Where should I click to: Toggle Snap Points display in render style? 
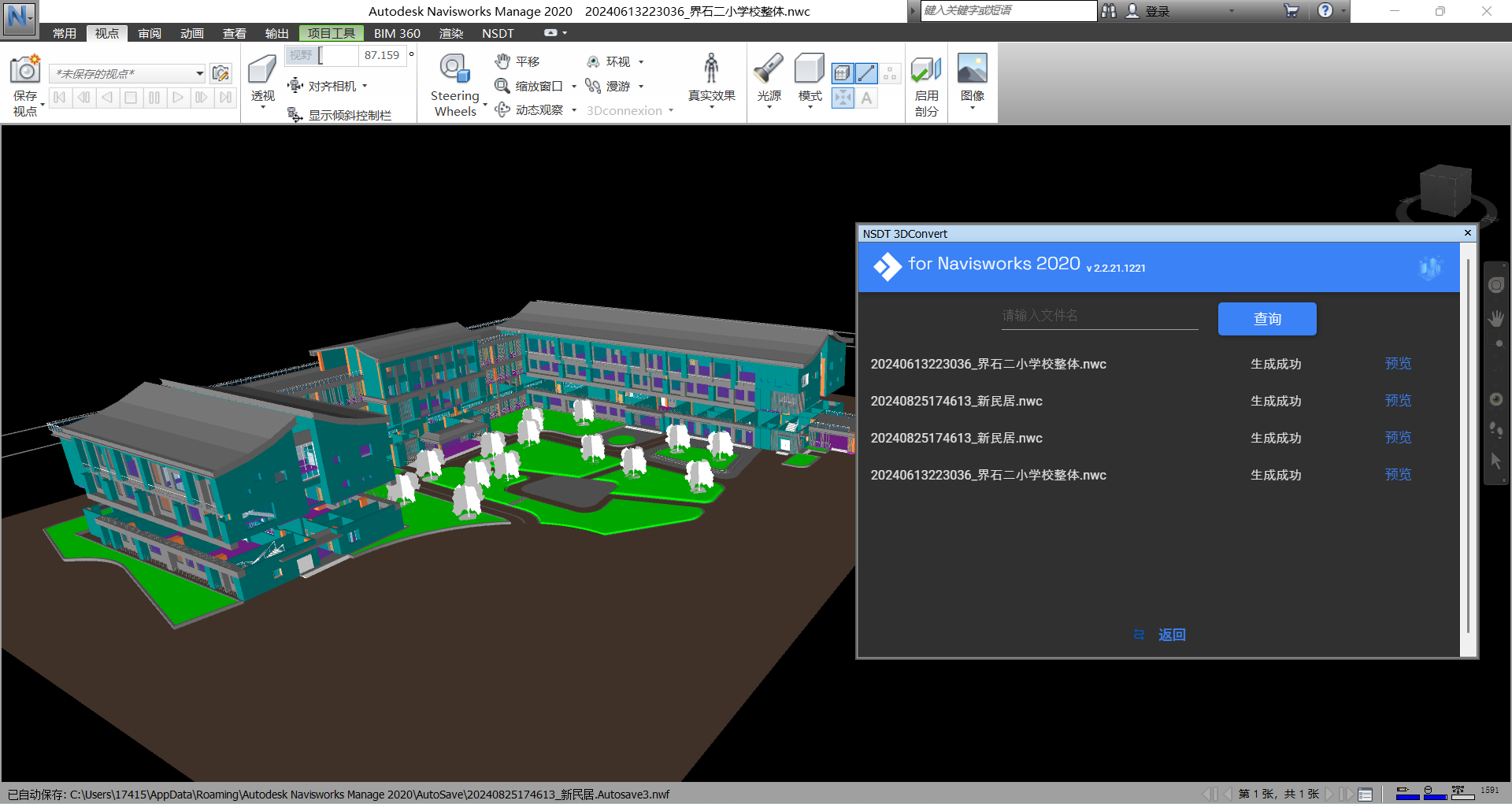[842, 98]
